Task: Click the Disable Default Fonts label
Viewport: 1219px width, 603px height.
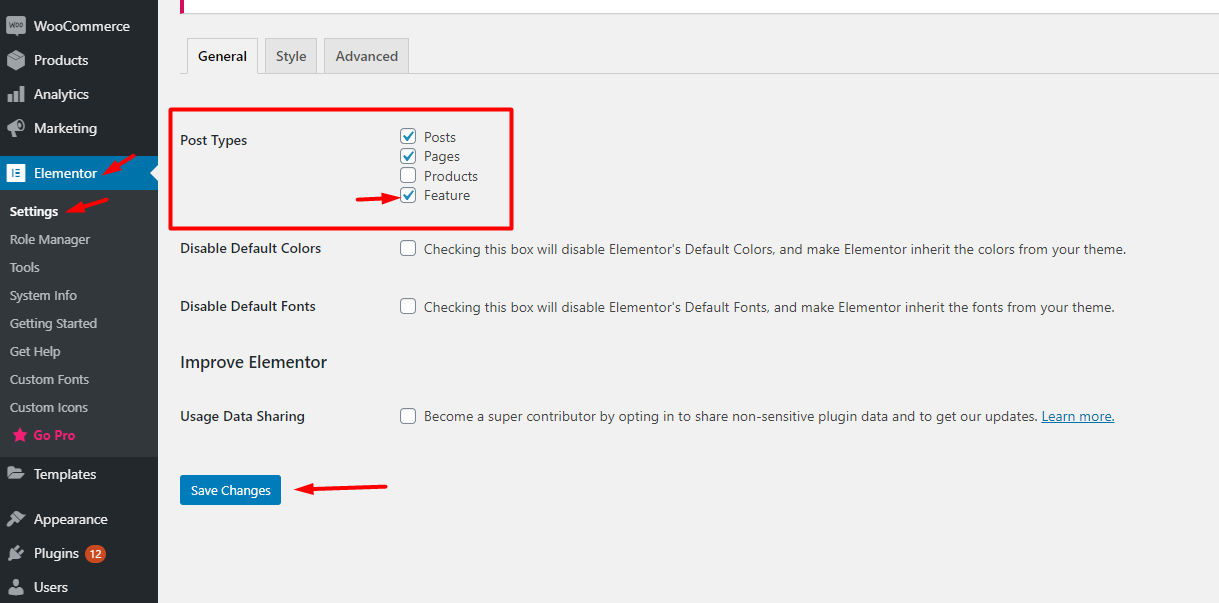Action: [x=248, y=306]
